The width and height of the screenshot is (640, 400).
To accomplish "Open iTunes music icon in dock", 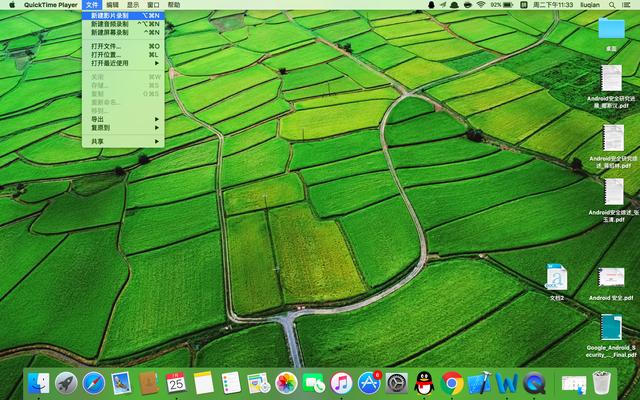I will pyautogui.click(x=341, y=382).
